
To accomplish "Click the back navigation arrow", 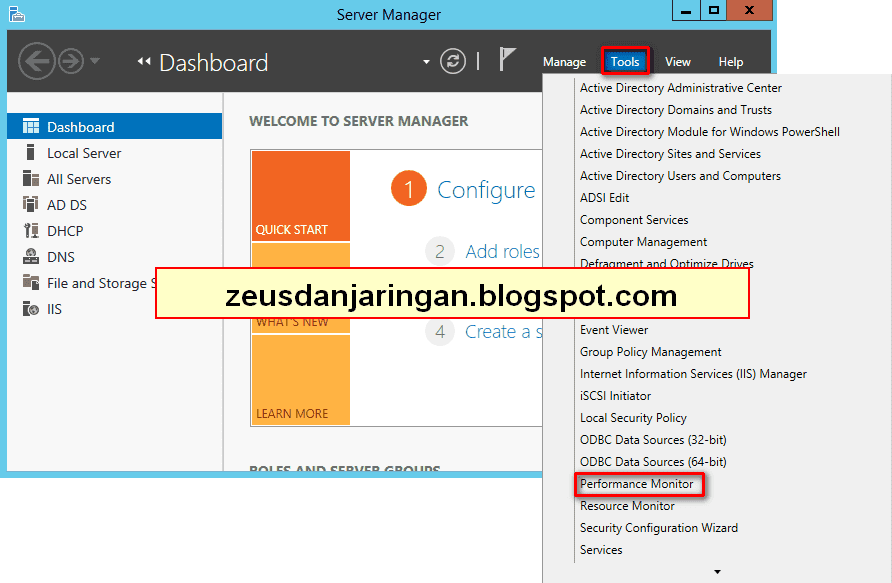I will (37, 61).
